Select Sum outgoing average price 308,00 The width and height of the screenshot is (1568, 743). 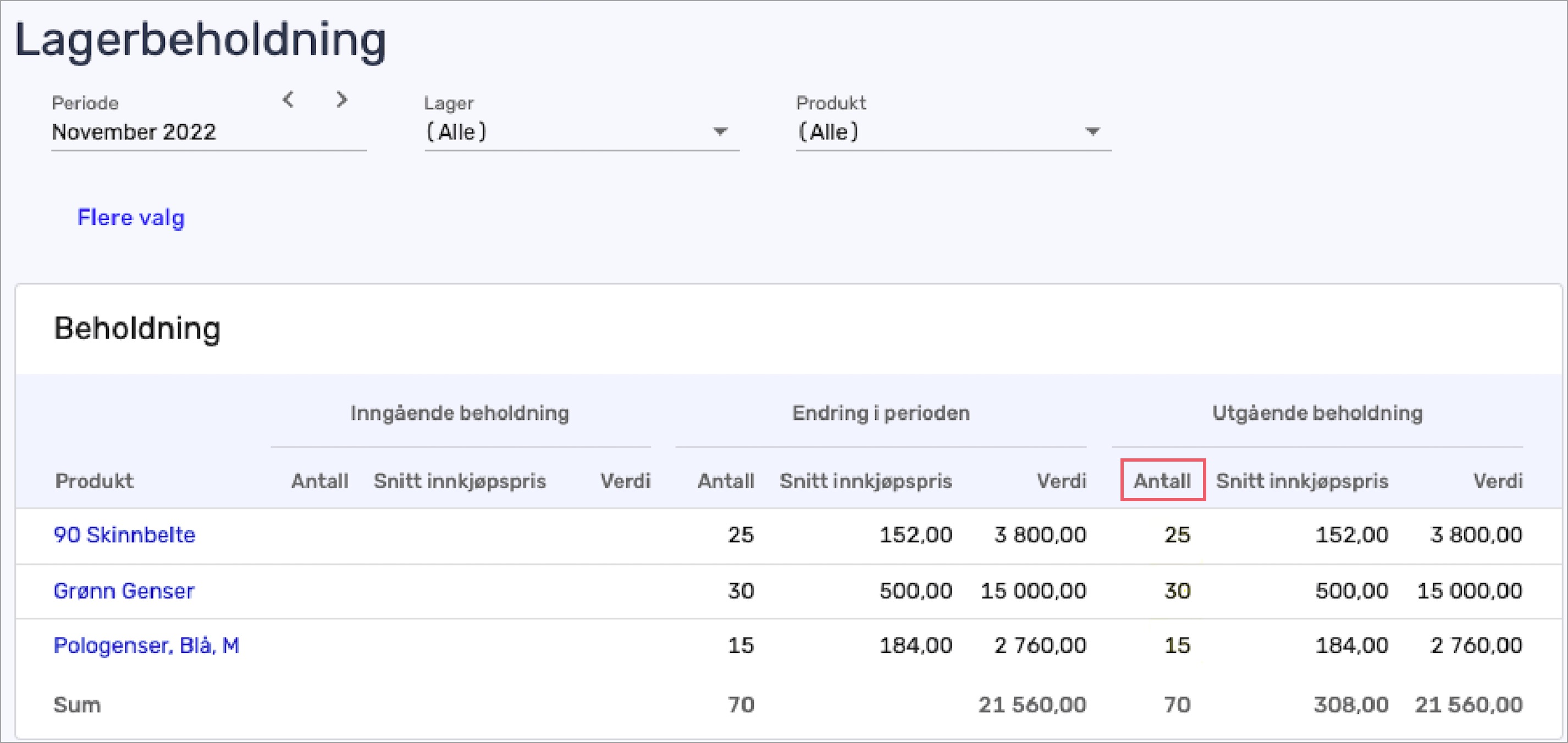pyautogui.click(x=1351, y=705)
